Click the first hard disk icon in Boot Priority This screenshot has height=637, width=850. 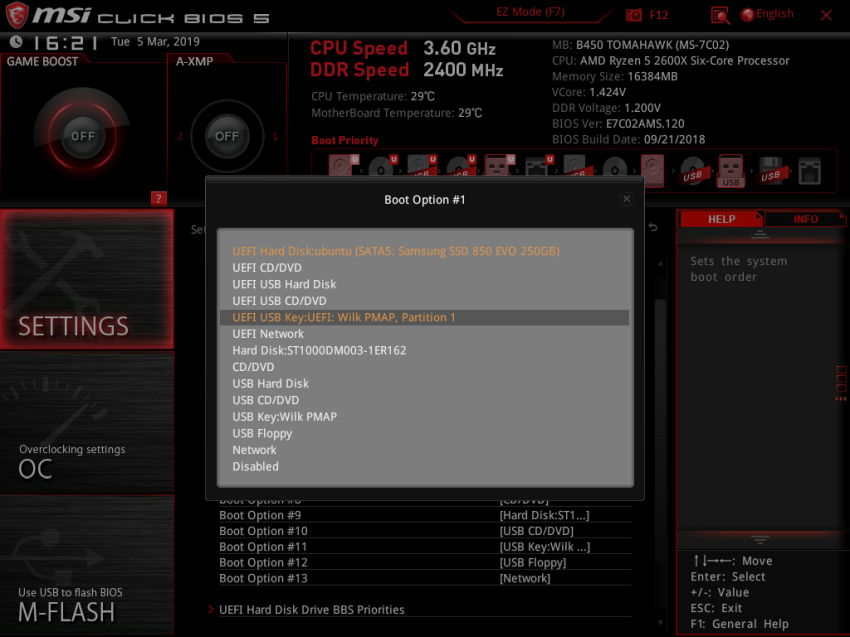[x=340, y=168]
